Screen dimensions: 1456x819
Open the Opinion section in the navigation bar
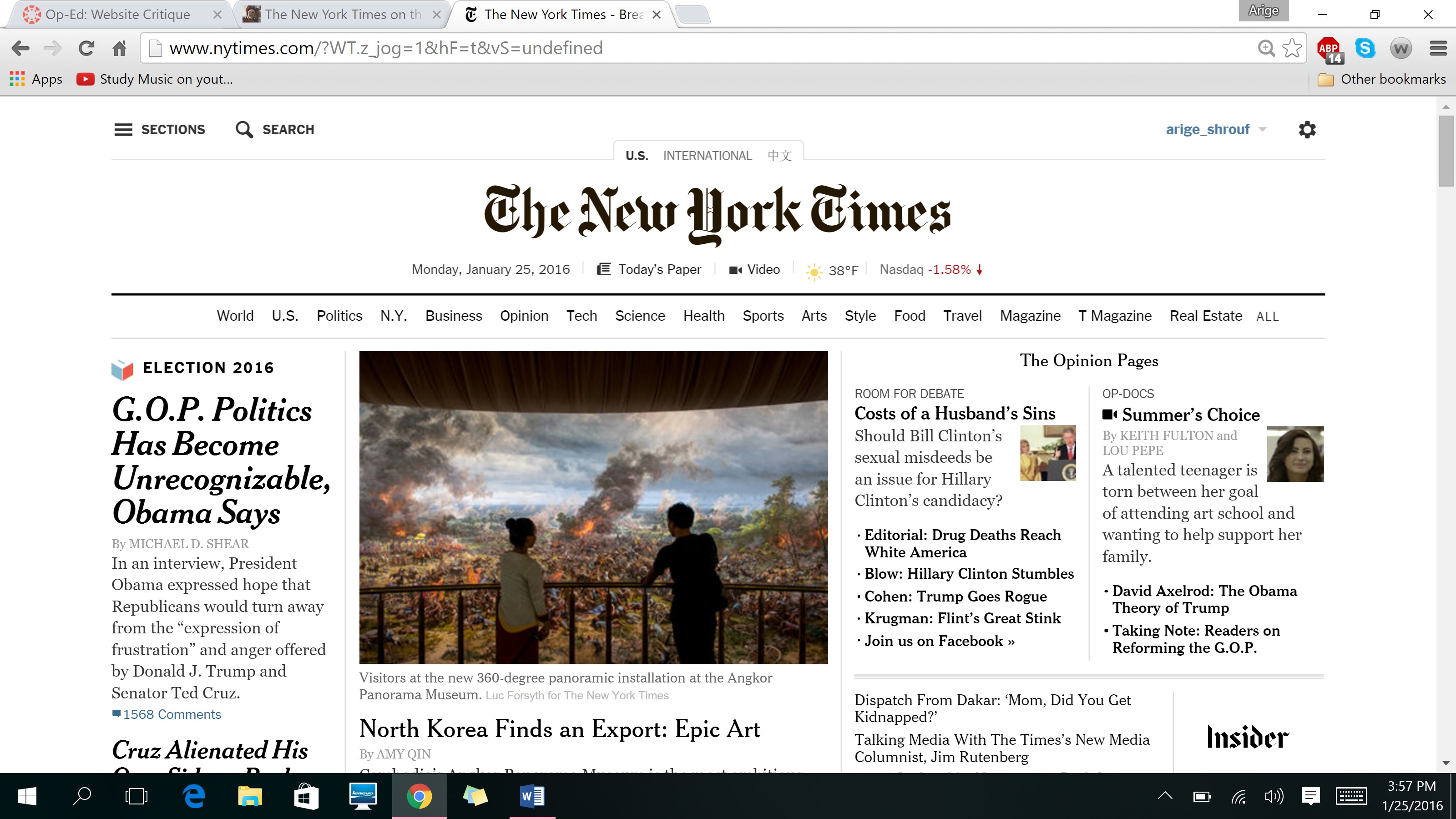pyautogui.click(x=524, y=316)
